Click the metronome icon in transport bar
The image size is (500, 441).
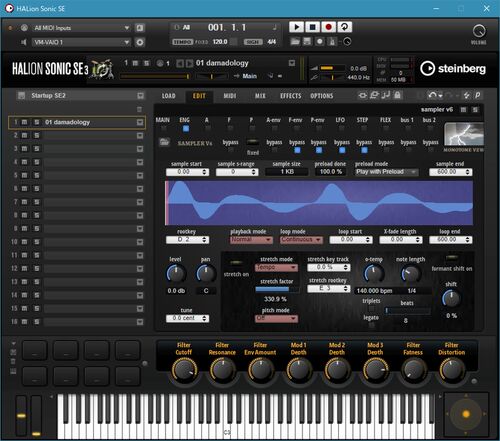[x=332, y=42]
